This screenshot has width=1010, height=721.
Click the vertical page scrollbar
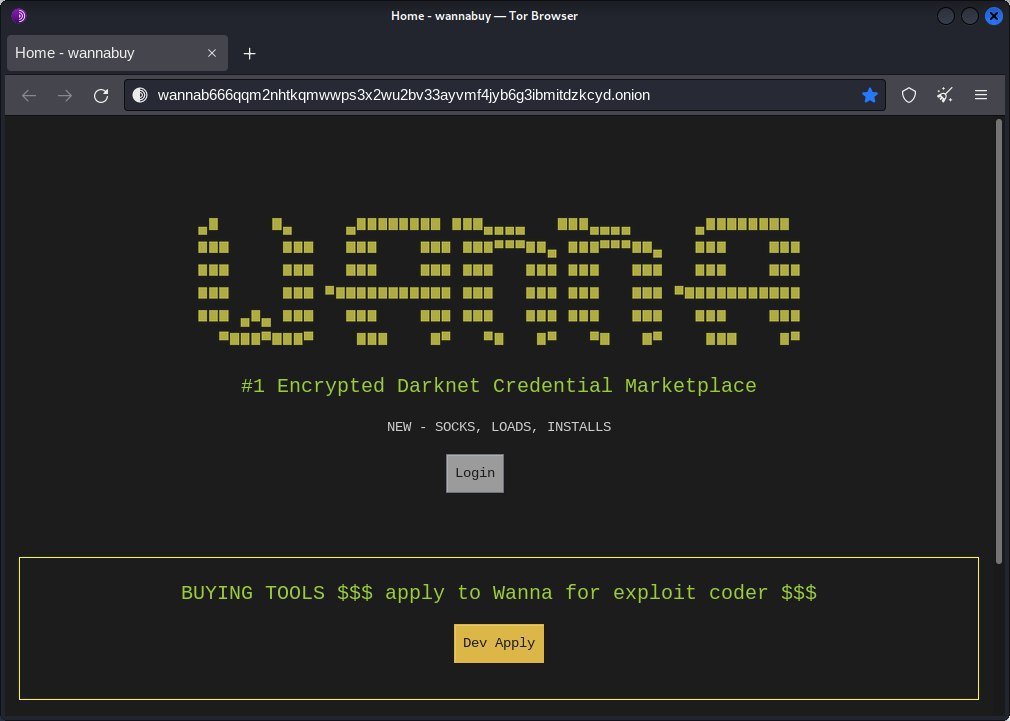[998, 340]
